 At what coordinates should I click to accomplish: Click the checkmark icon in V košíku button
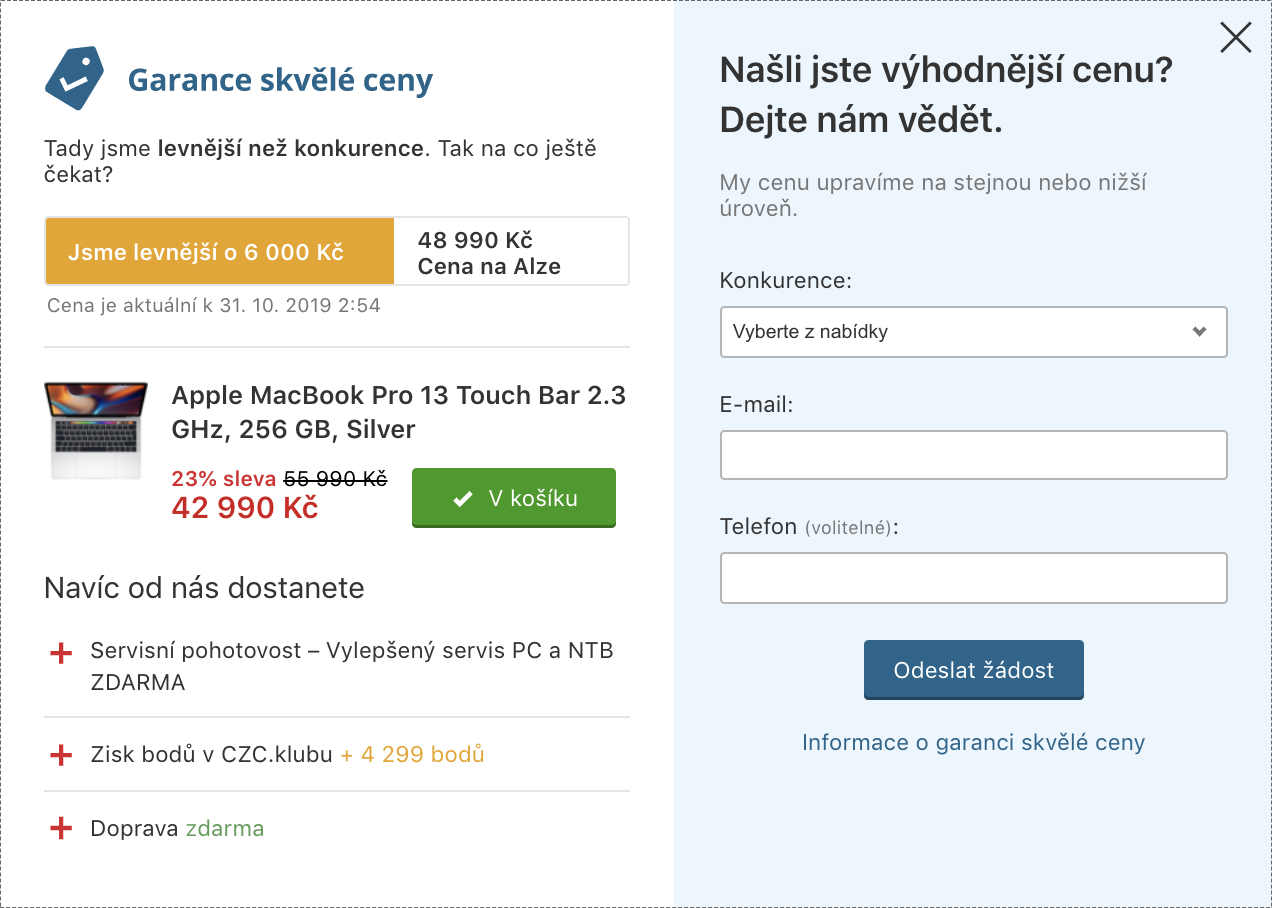click(x=462, y=499)
